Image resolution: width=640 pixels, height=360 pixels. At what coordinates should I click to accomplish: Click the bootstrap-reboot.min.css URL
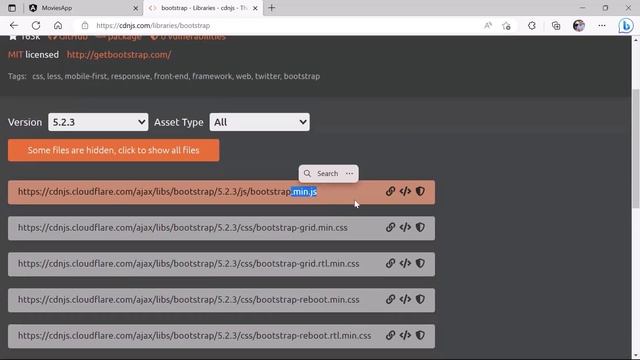click(x=189, y=299)
